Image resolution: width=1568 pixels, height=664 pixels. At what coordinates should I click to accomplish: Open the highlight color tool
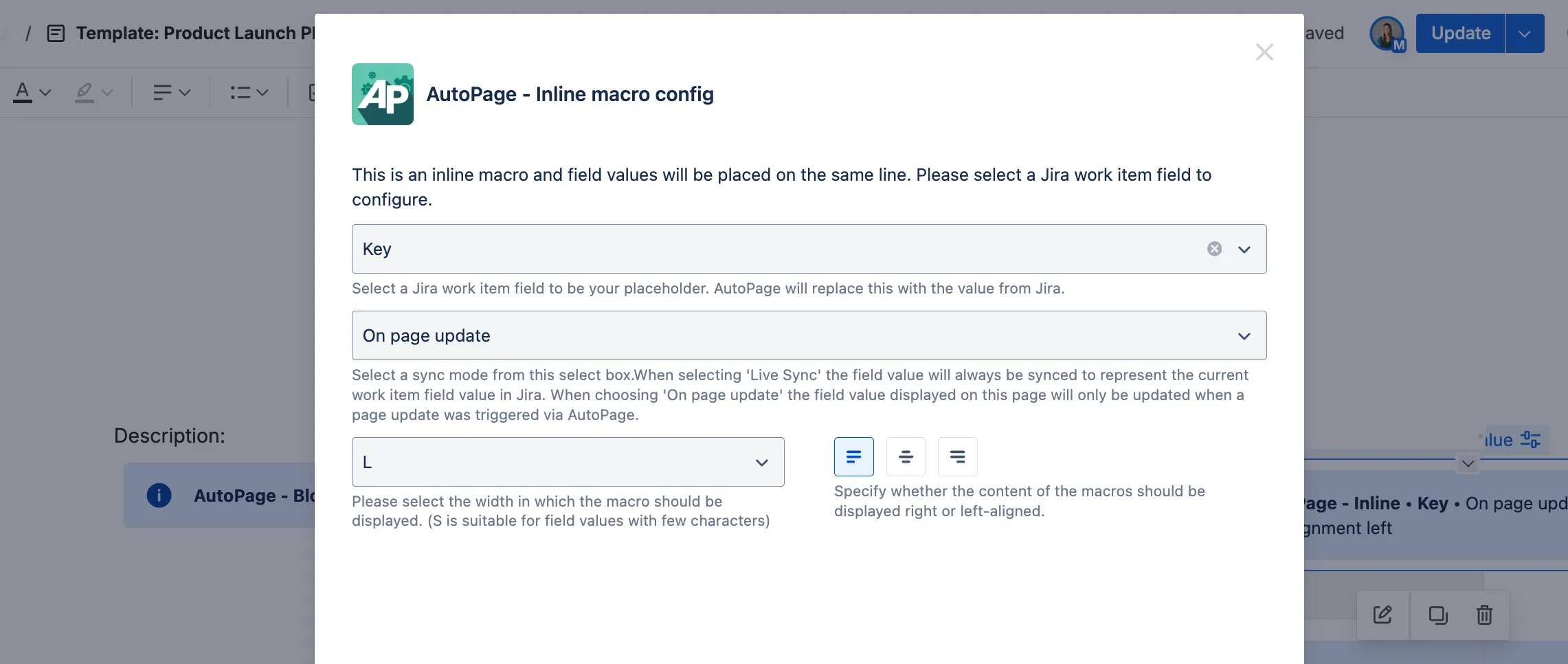[x=84, y=91]
